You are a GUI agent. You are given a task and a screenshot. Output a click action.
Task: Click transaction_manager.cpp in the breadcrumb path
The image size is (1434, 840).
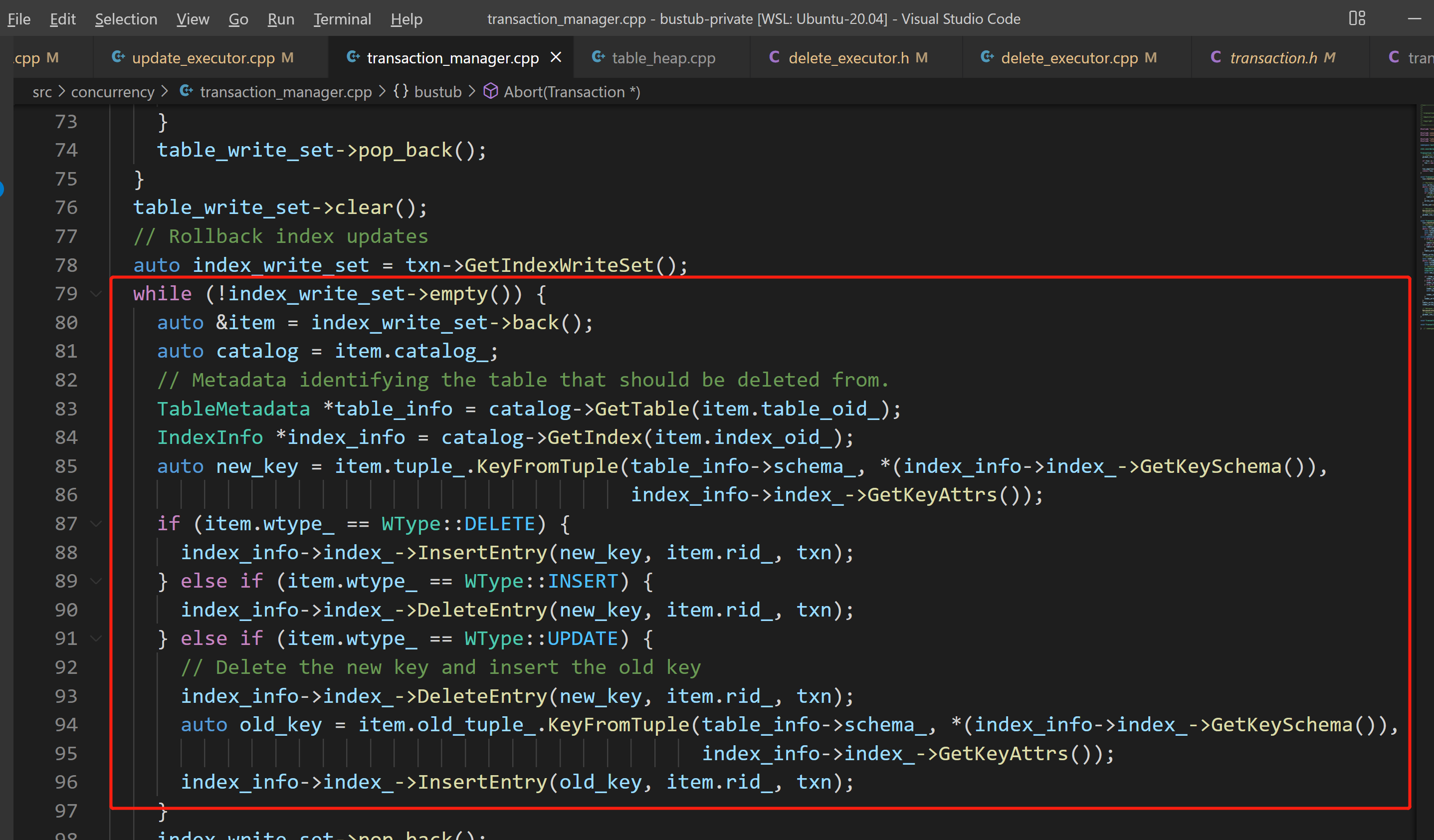(x=286, y=92)
